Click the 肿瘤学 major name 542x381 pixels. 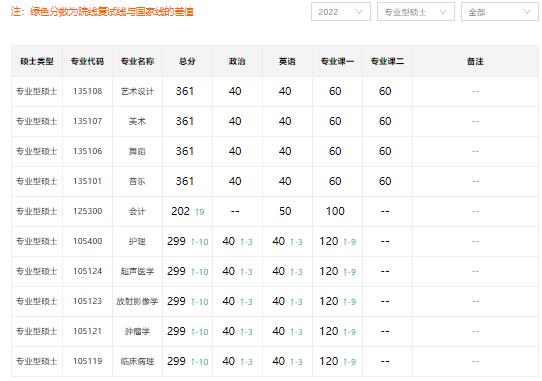click(x=137, y=331)
